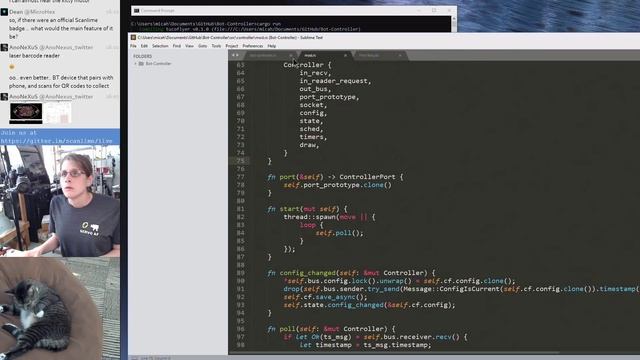Click the 'draw,' code line
This screenshot has height=360, width=640.
point(309,145)
